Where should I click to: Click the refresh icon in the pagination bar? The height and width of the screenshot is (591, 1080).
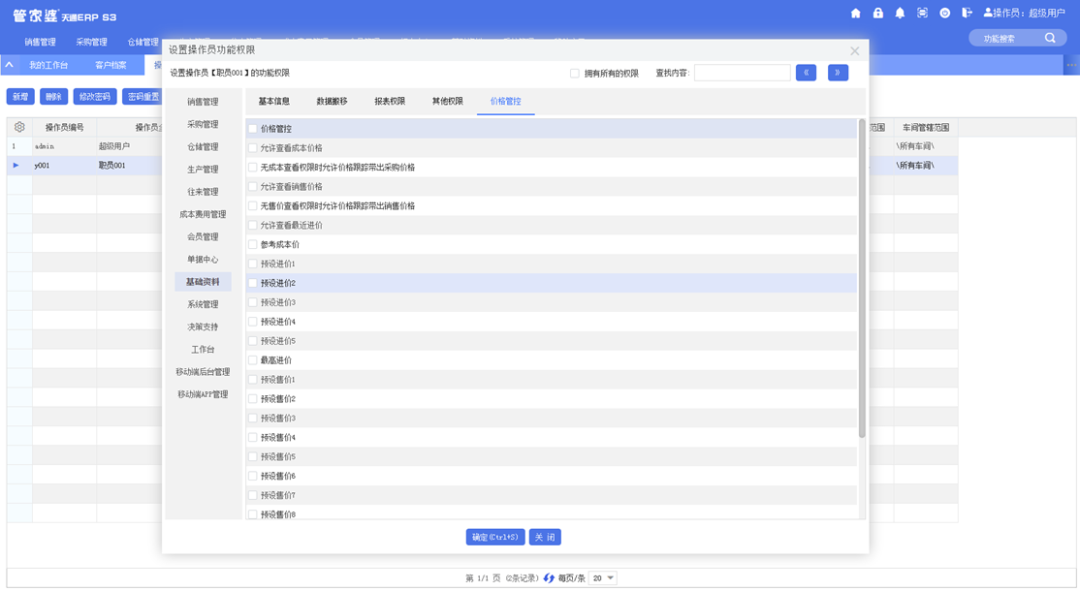549,578
